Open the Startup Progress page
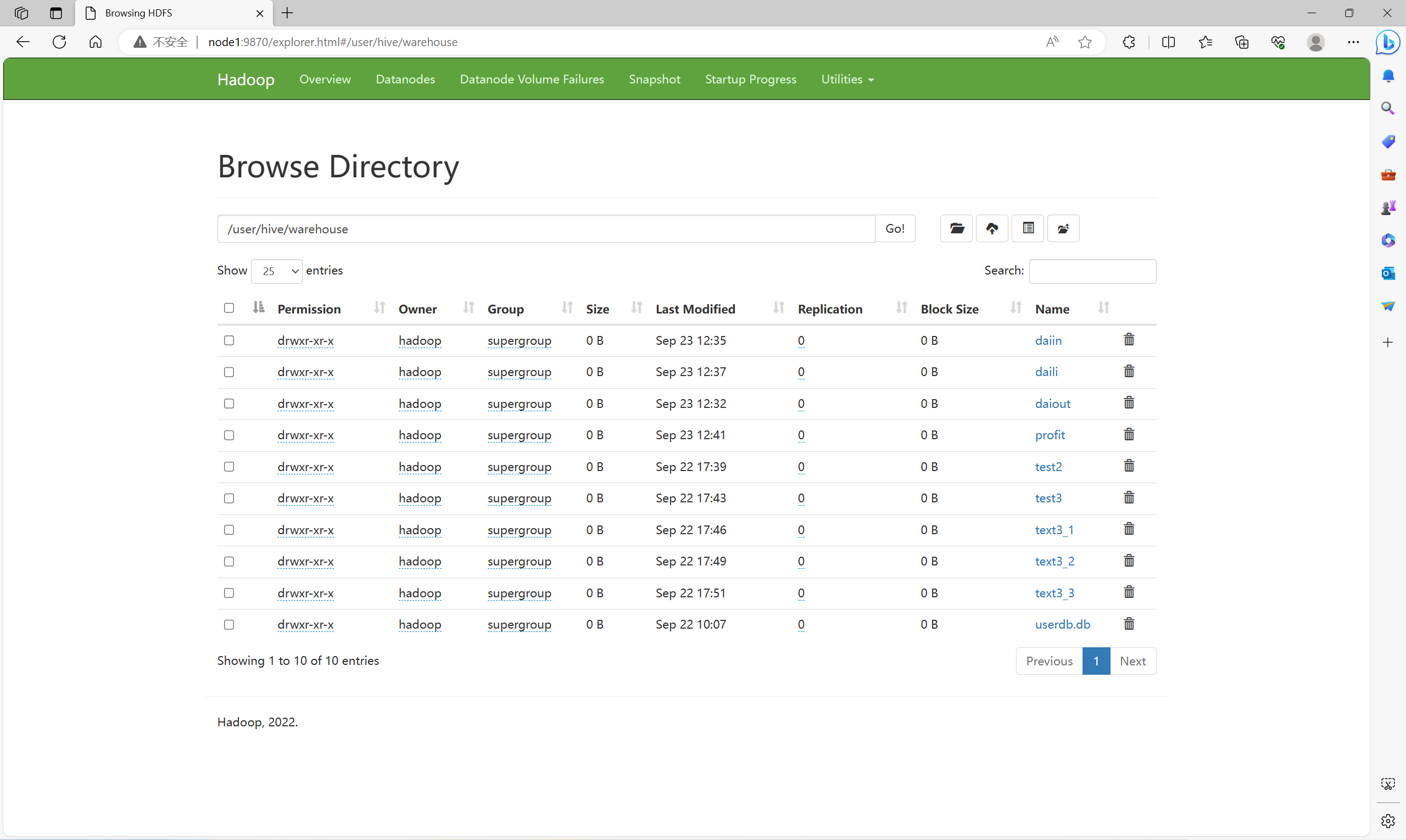Image resolution: width=1406 pixels, height=840 pixels. pos(750,79)
